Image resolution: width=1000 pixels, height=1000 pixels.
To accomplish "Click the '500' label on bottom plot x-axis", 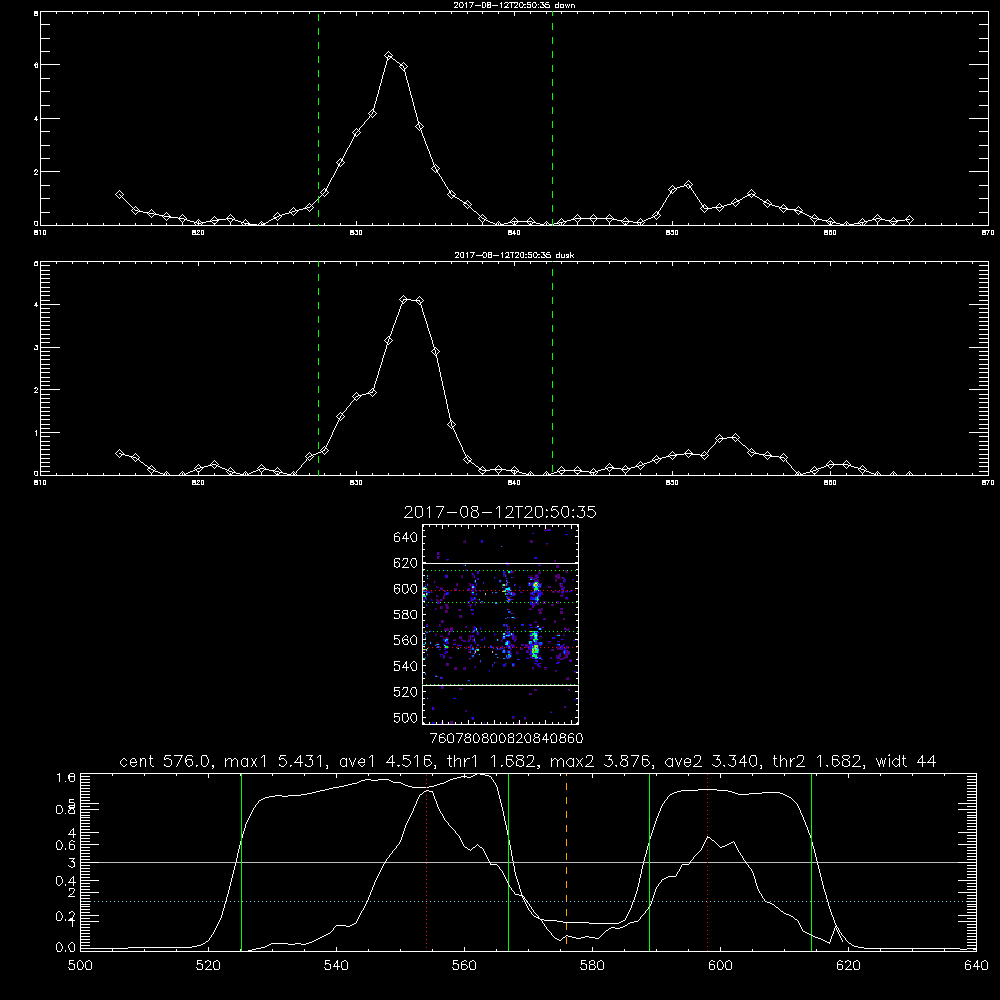I will pos(80,966).
